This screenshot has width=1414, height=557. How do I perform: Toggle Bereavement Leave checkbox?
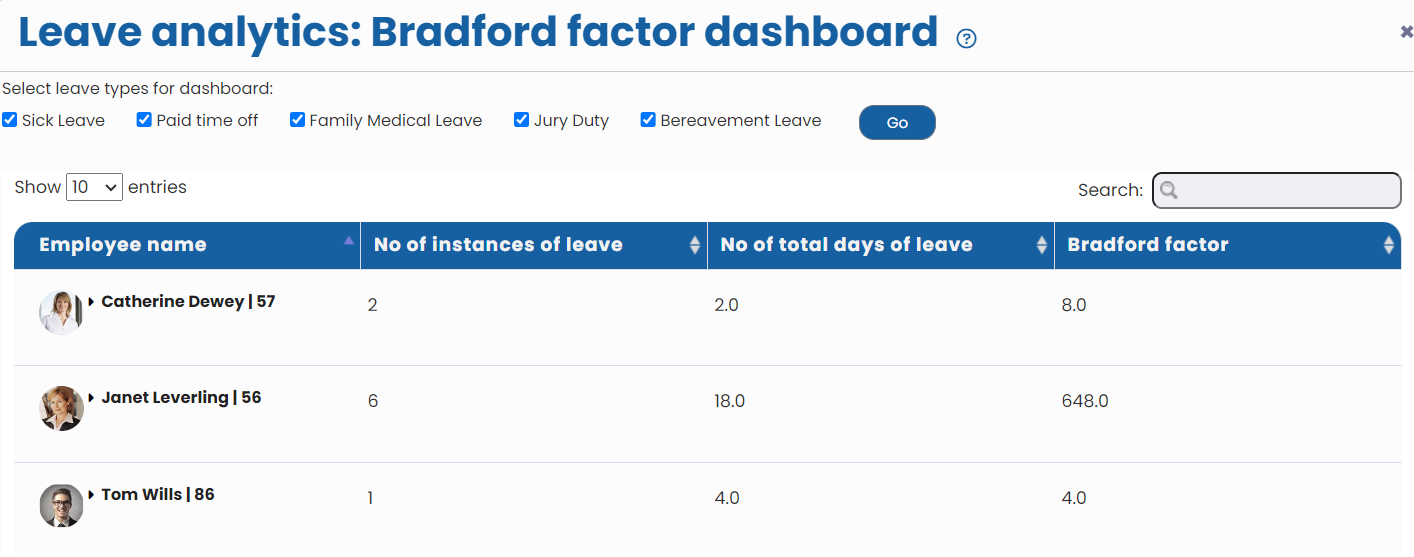(x=648, y=120)
